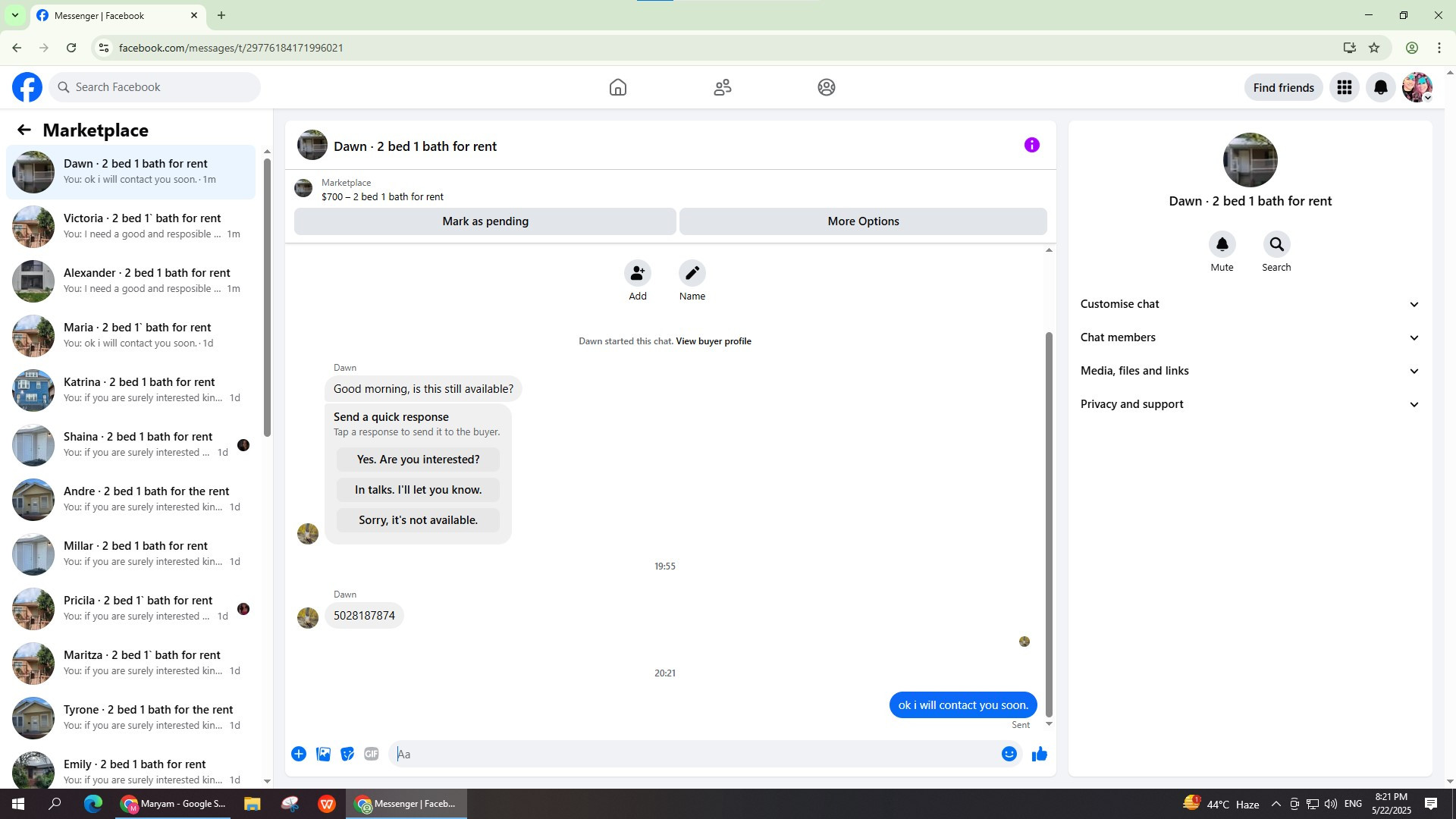
Task: Open Shaina's conversation
Action: click(130, 445)
